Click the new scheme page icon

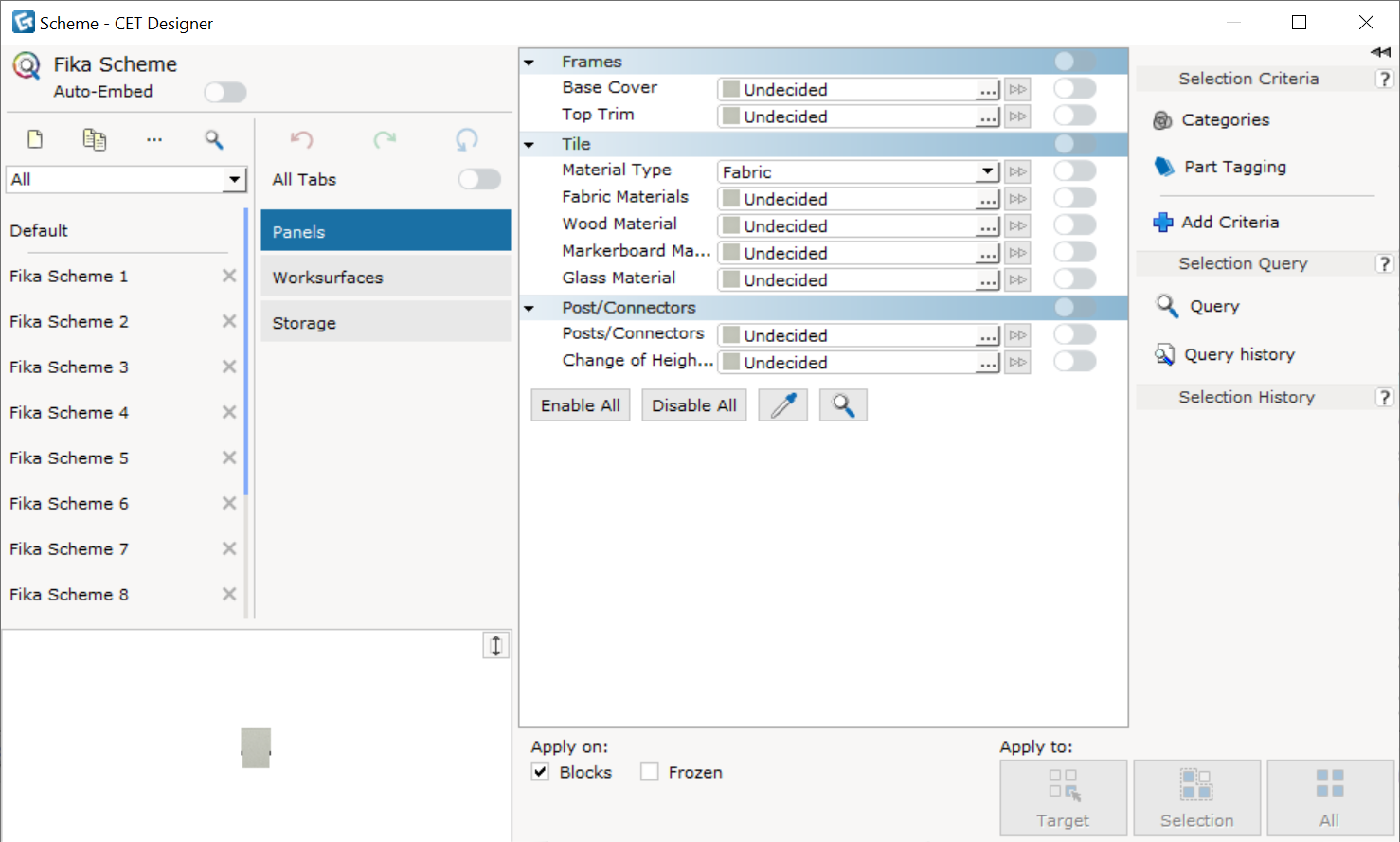point(35,139)
